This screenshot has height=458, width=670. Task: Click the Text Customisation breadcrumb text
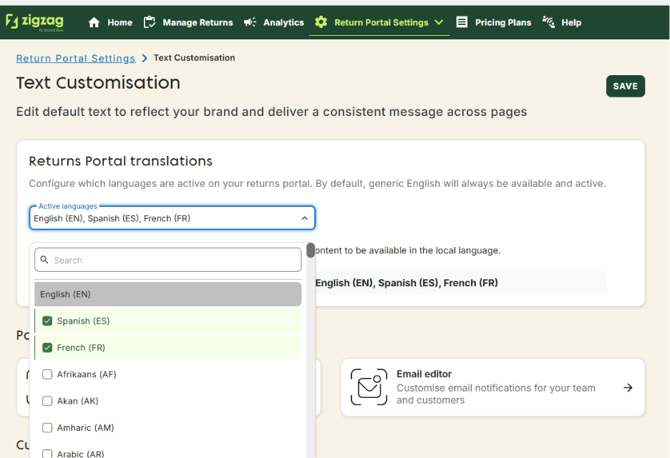pos(194,58)
